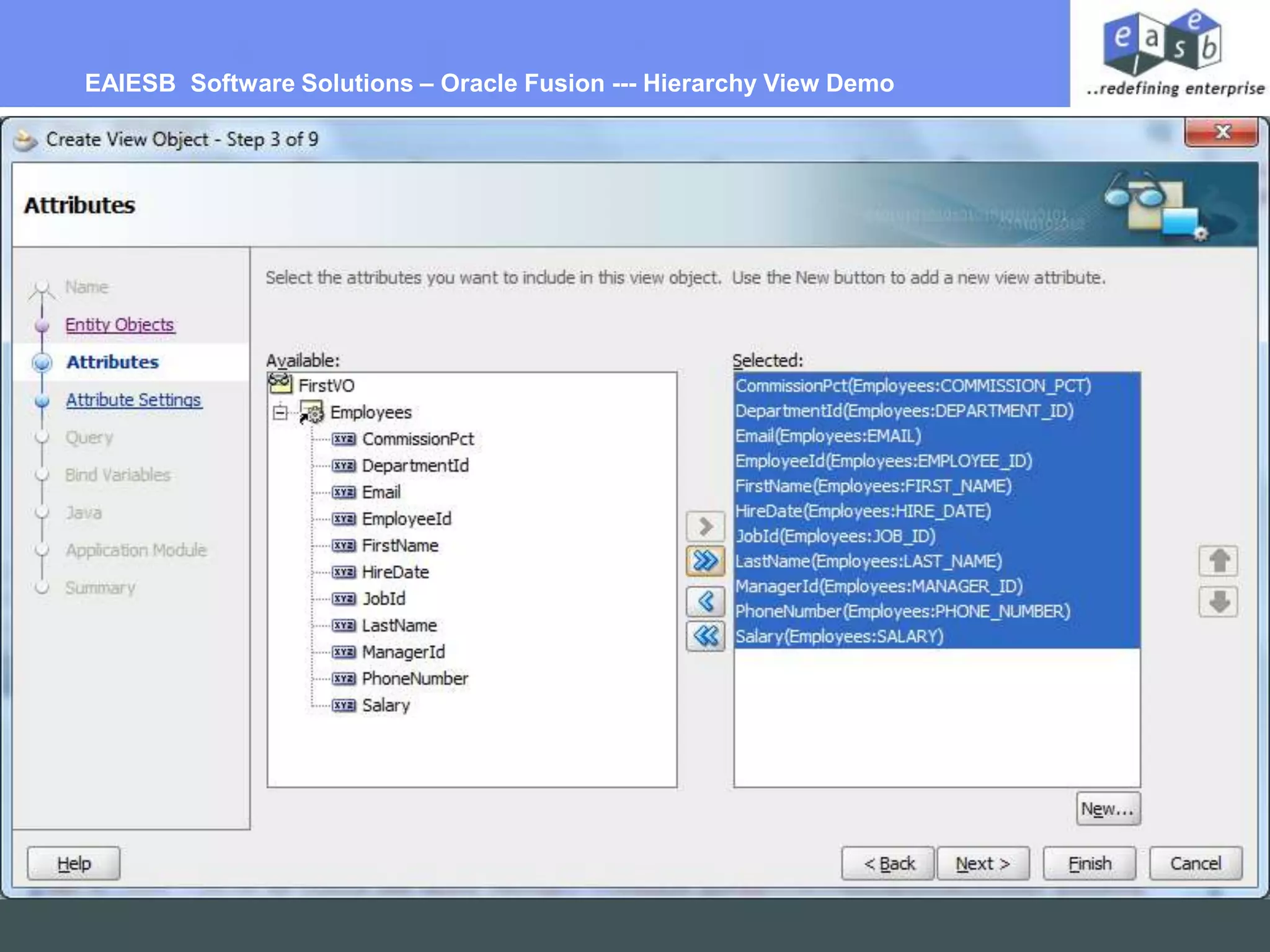Open the Entity Objects step link
The height and width of the screenshot is (952, 1270).
coord(120,325)
